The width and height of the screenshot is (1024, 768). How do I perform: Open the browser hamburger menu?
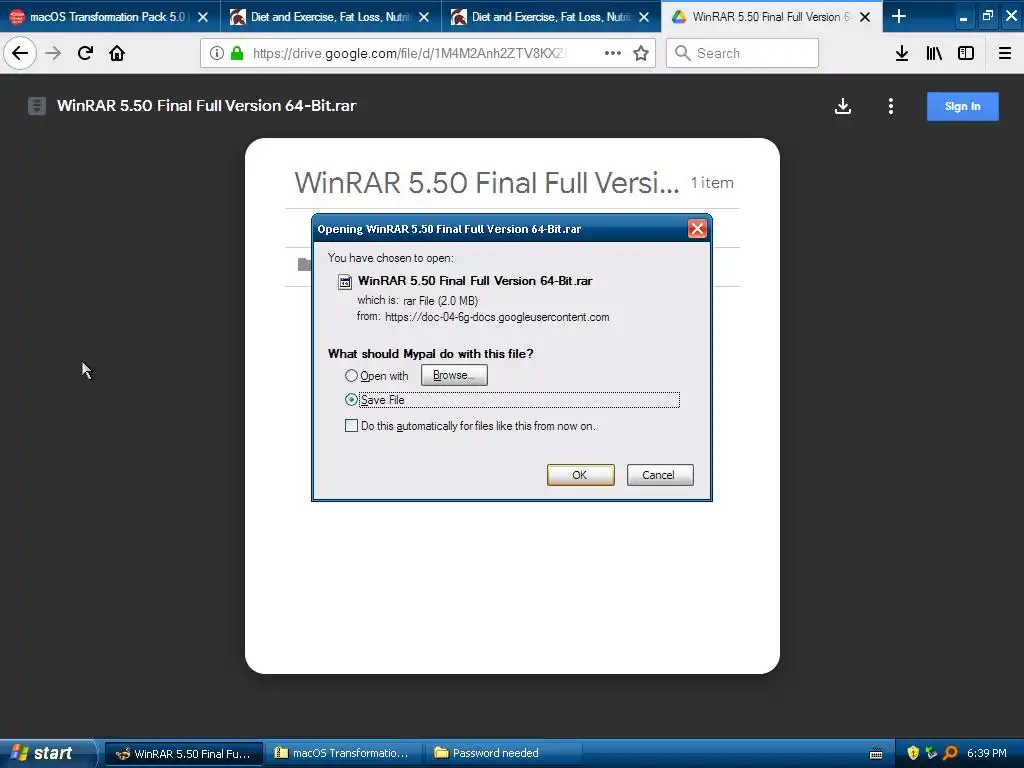[1005, 53]
